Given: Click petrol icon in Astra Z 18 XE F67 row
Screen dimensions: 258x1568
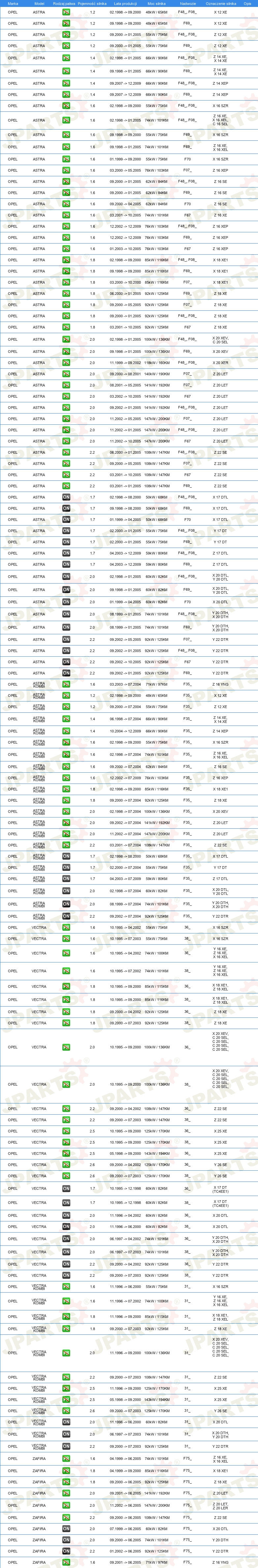Looking at the screenshot, I should 66,328.
